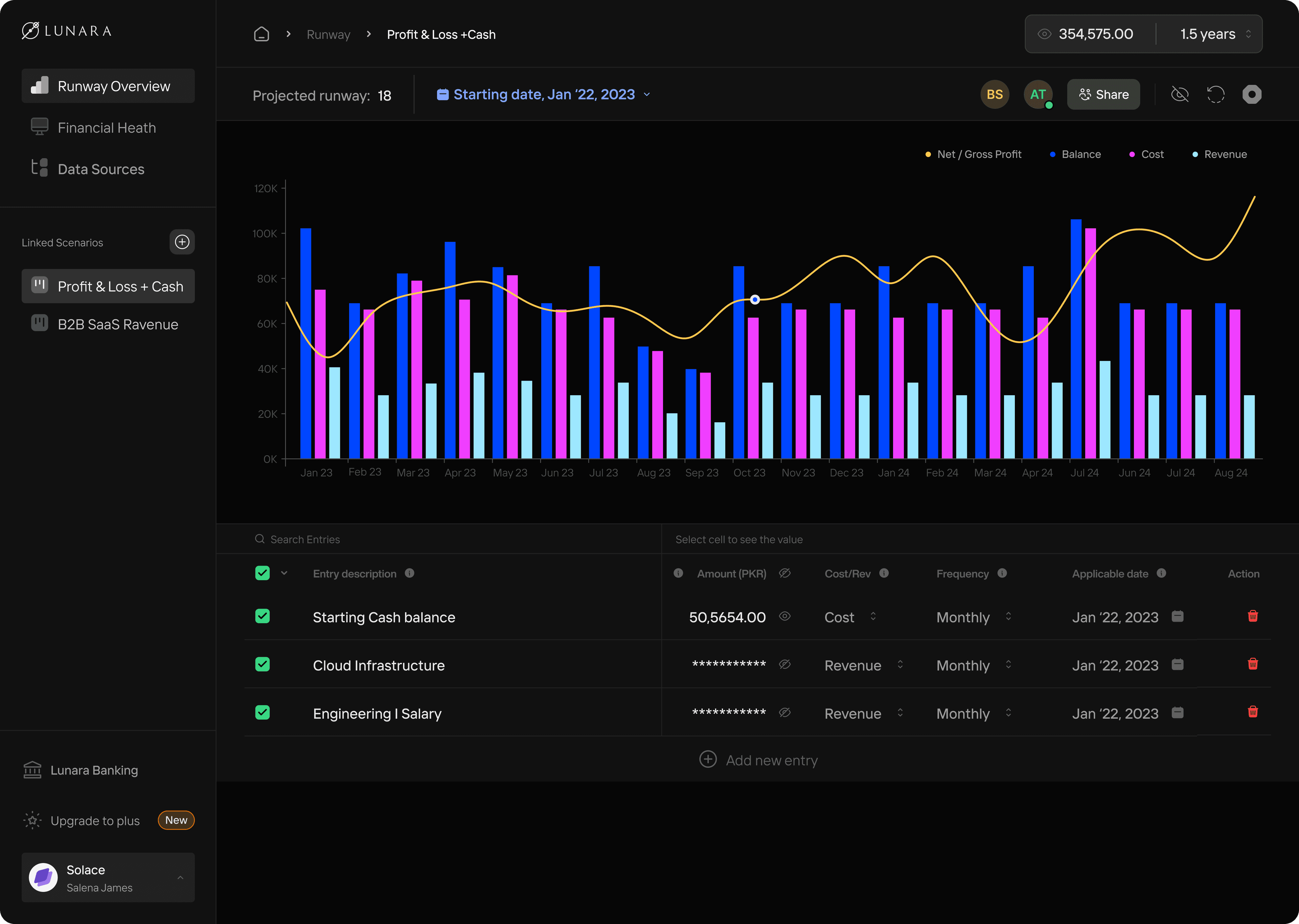Uncheck the Engineering Salary entry checkbox
This screenshot has height=924, width=1299.
click(x=262, y=712)
